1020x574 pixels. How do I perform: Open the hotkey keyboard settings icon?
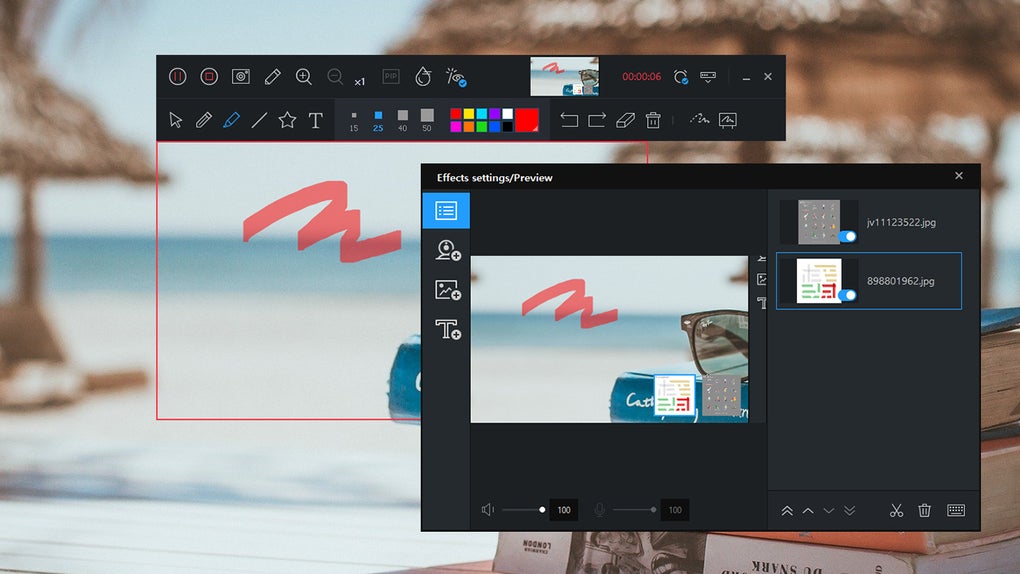pos(956,510)
